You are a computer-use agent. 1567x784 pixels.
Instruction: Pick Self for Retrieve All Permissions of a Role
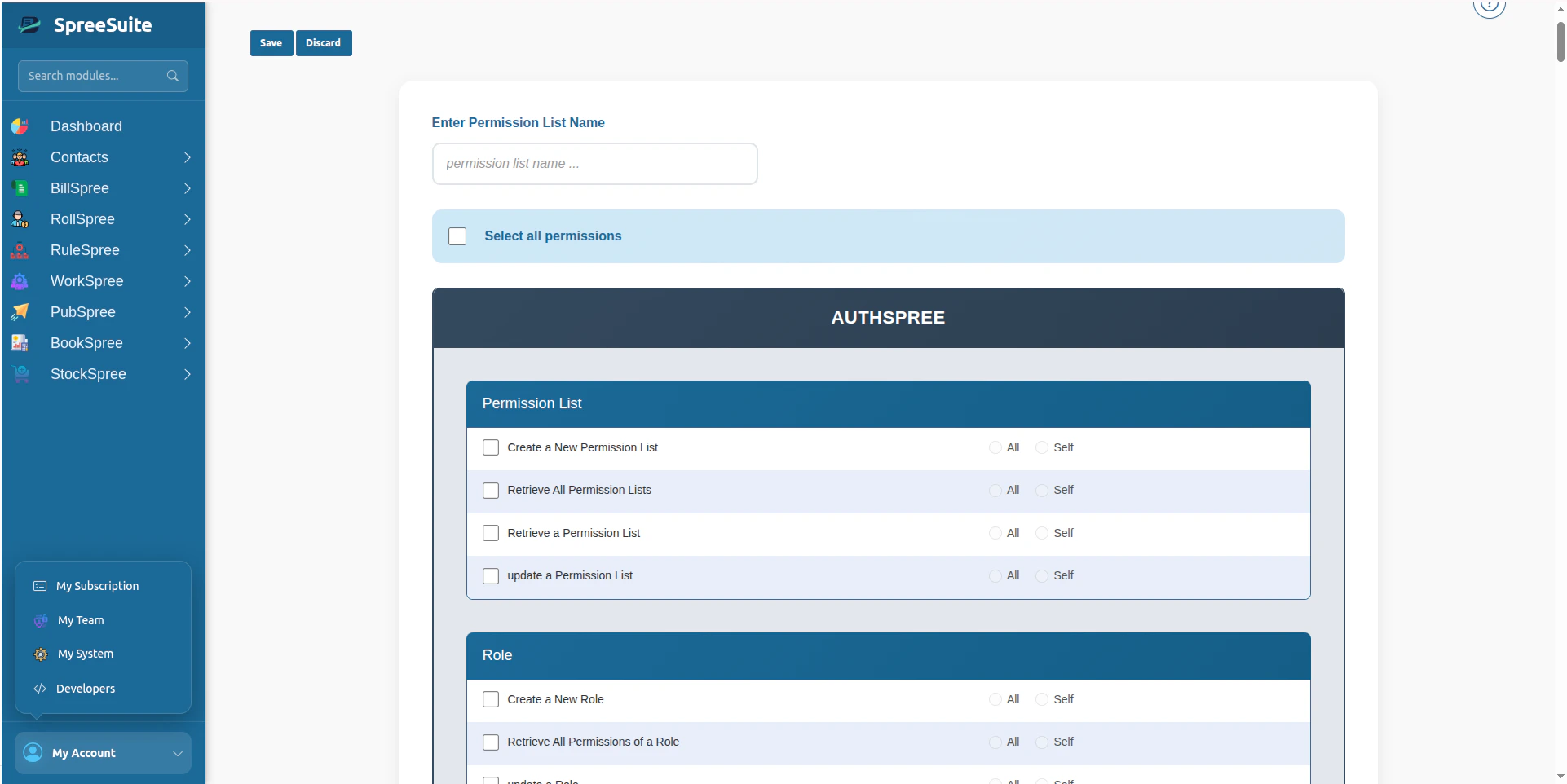pos(1041,742)
